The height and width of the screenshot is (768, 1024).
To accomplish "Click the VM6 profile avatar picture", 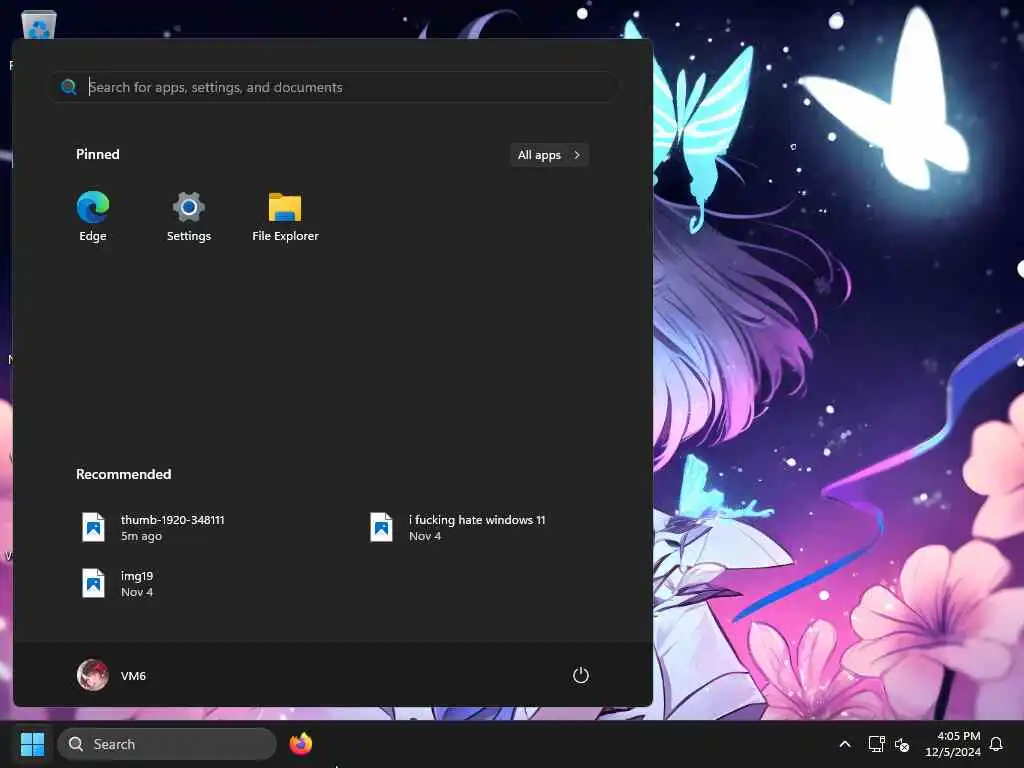I will click(x=93, y=675).
